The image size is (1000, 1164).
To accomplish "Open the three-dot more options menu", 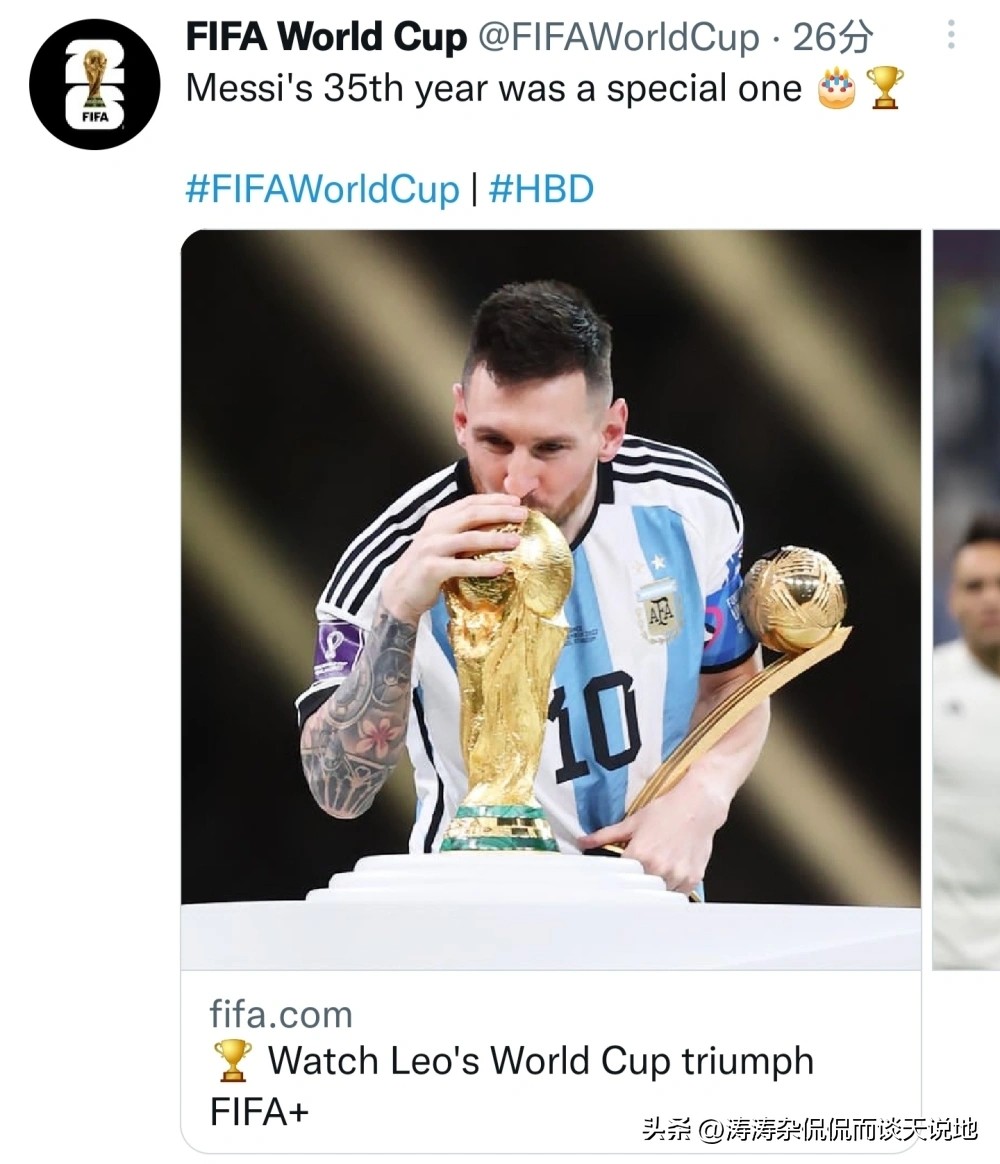I will coord(951,37).
